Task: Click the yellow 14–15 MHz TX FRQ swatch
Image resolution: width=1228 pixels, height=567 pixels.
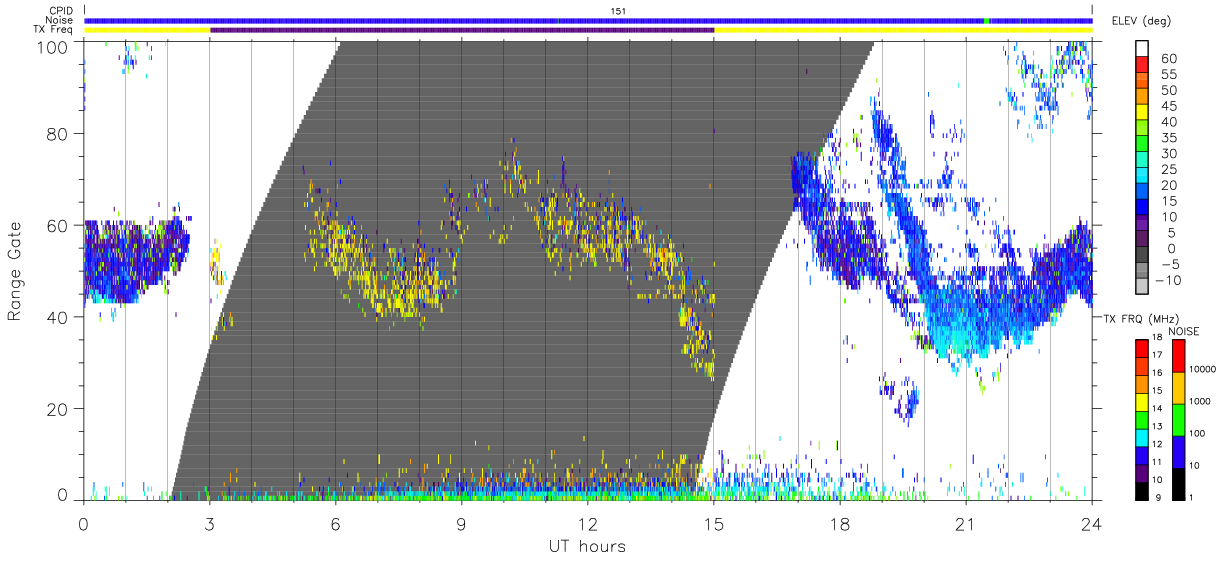Action: (x=1141, y=401)
